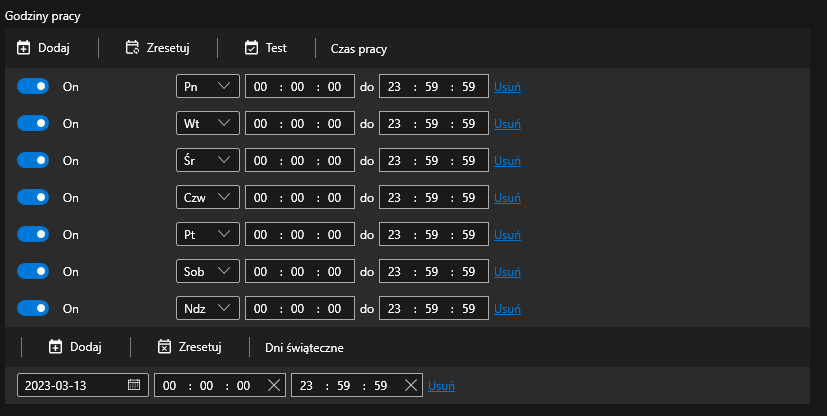
Task: Toggle off the Pn schedule switch
Action: [33, 86]
